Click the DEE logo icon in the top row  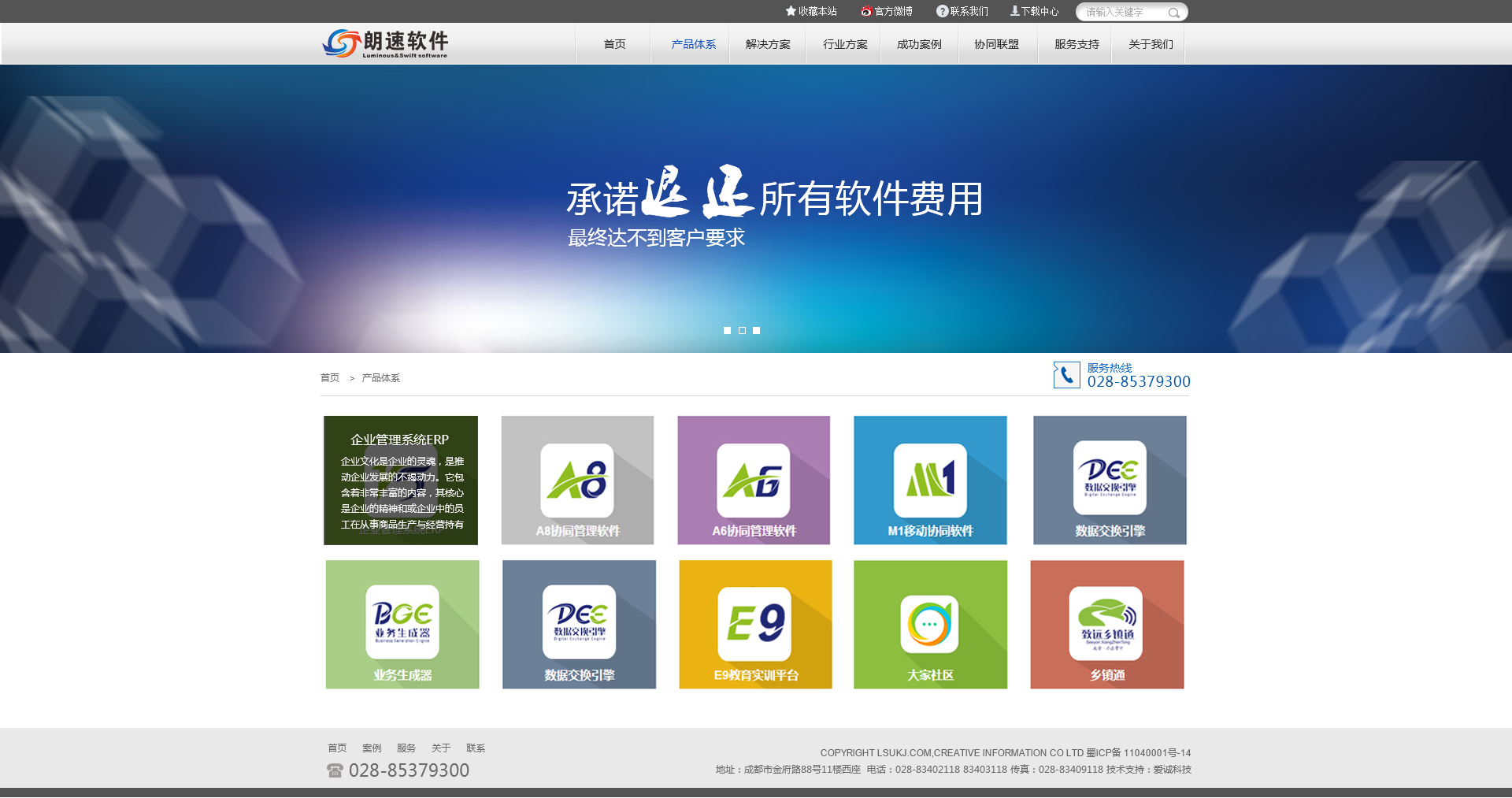[1110, 477]
